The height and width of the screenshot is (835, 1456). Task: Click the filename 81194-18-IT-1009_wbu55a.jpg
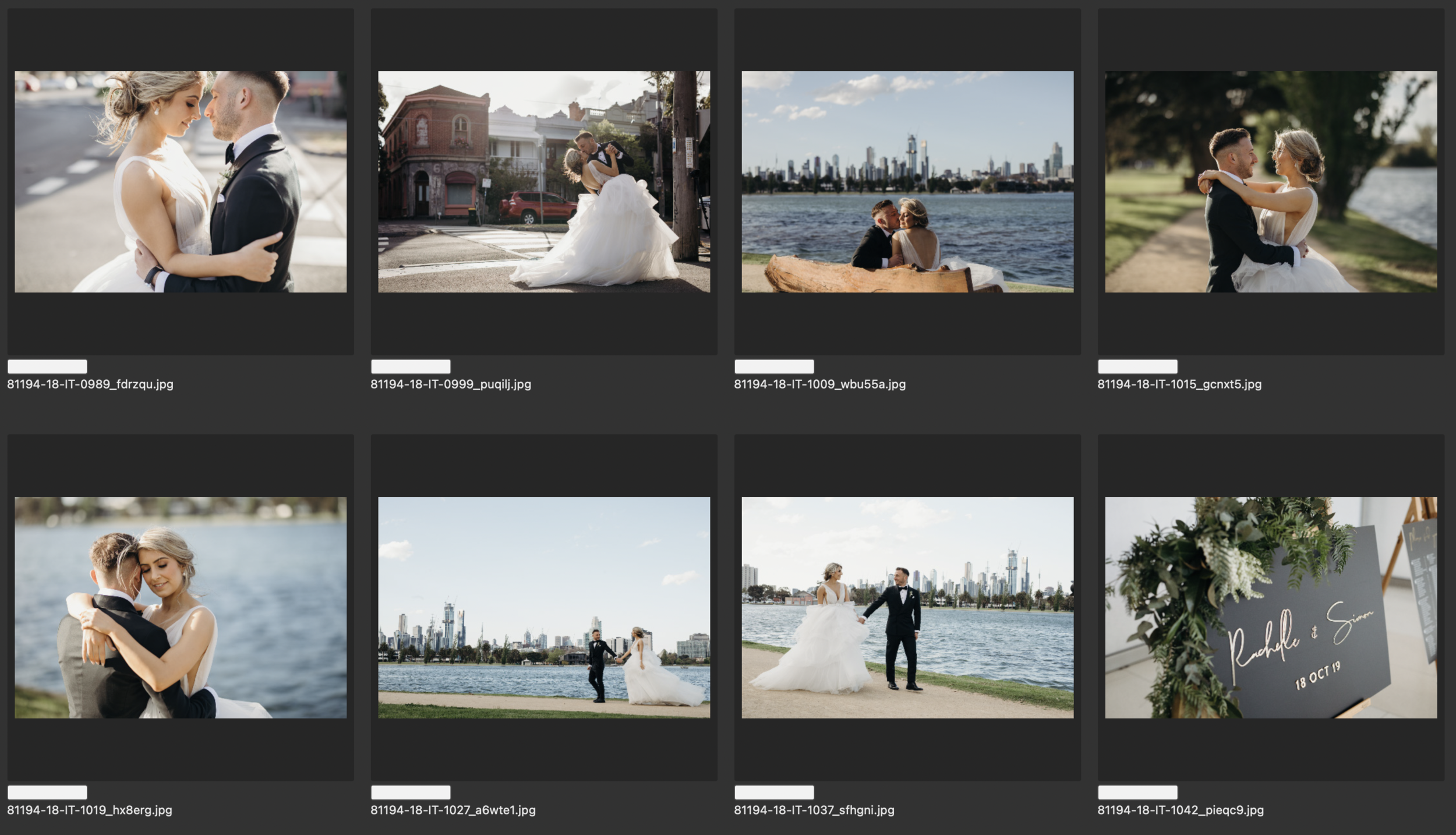click(x=820, y=384)
